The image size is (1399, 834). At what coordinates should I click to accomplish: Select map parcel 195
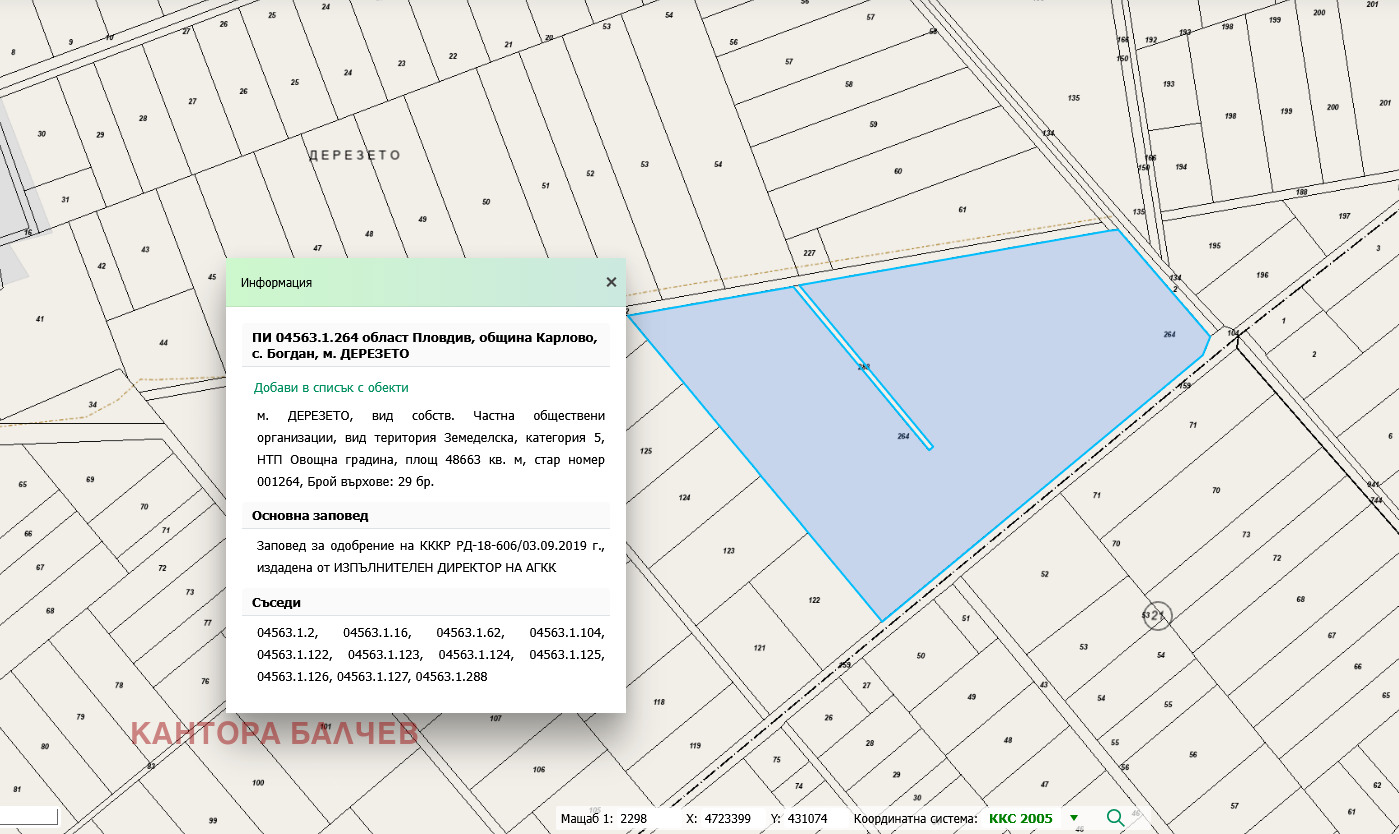[1214, 245]
